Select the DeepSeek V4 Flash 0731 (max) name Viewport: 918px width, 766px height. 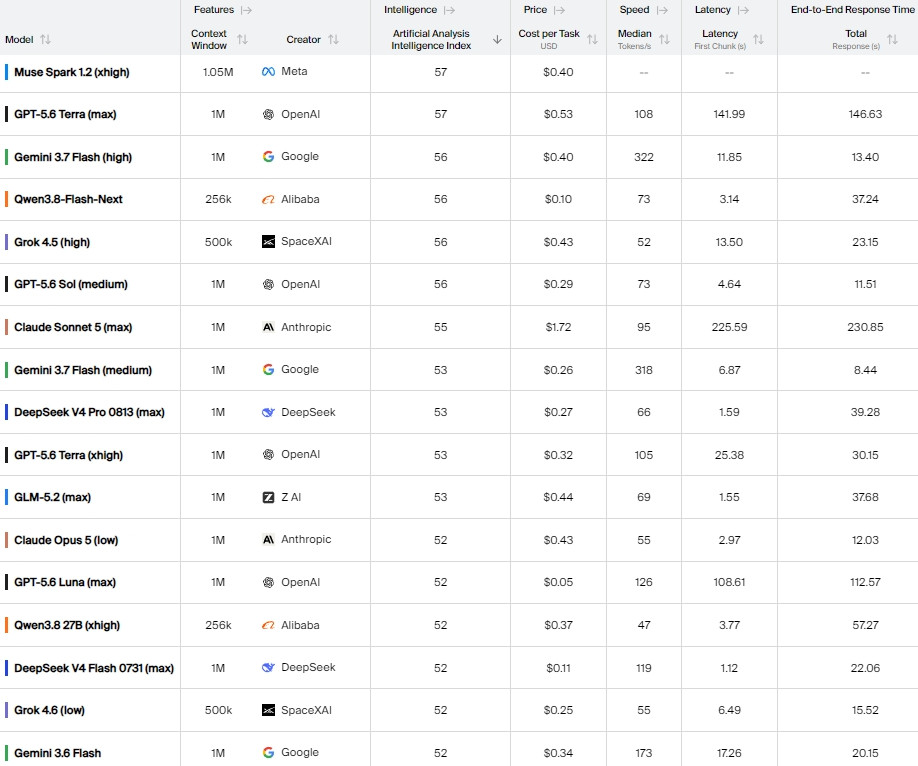pyautogui.click(x=94, y=668)
